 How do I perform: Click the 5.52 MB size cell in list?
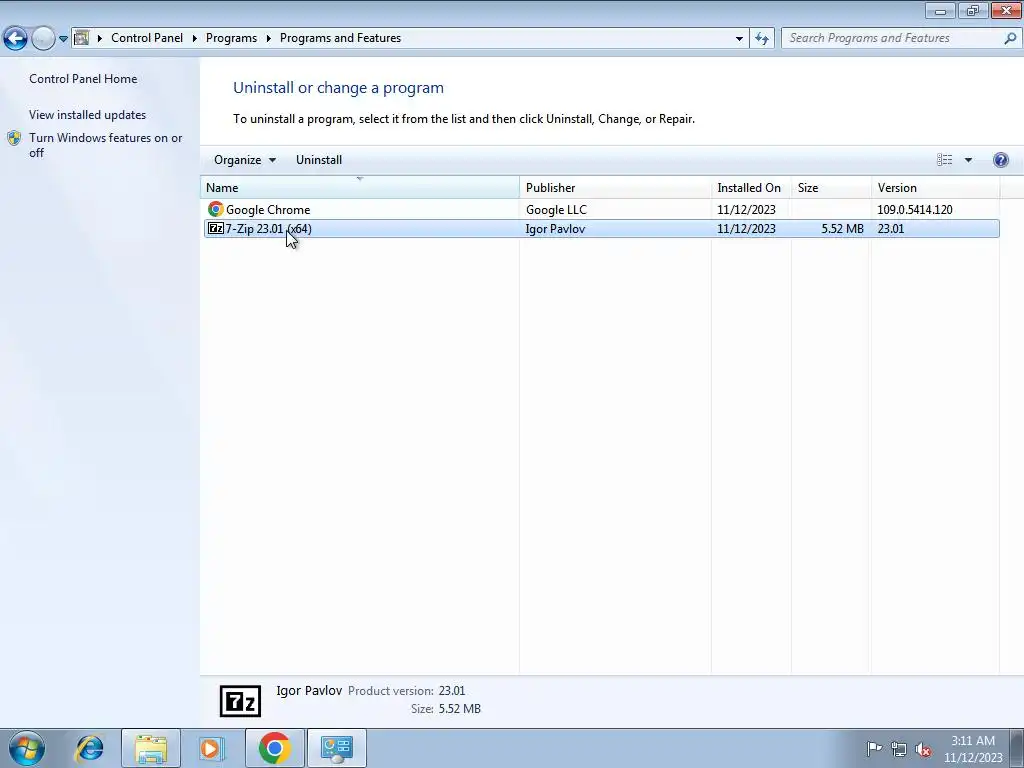[842, 229]
